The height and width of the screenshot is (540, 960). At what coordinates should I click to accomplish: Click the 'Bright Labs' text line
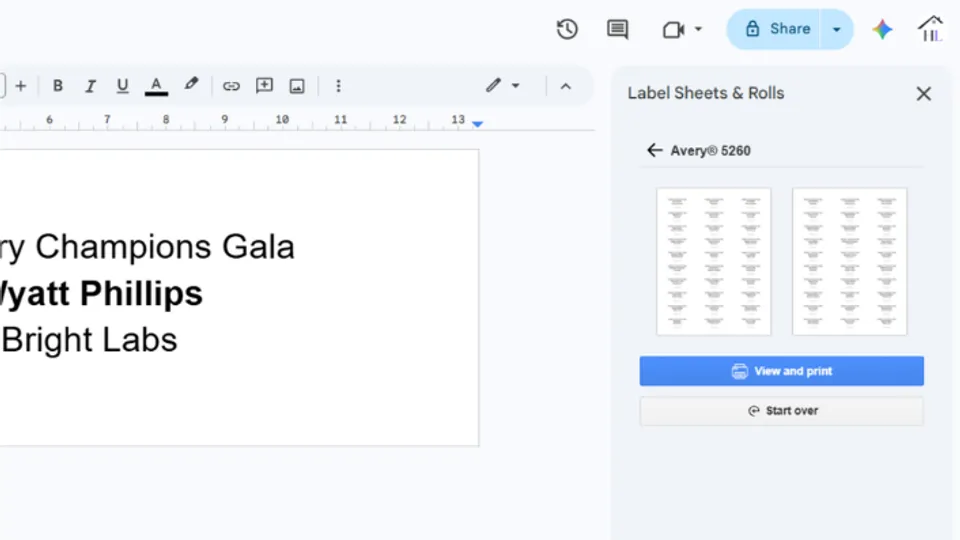pyautogui.click(x=89, y=340)
